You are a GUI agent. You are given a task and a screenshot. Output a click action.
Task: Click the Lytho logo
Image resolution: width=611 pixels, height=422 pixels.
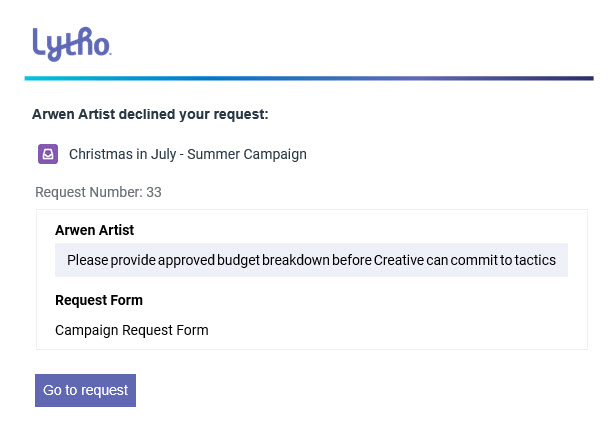click(70, 43)
